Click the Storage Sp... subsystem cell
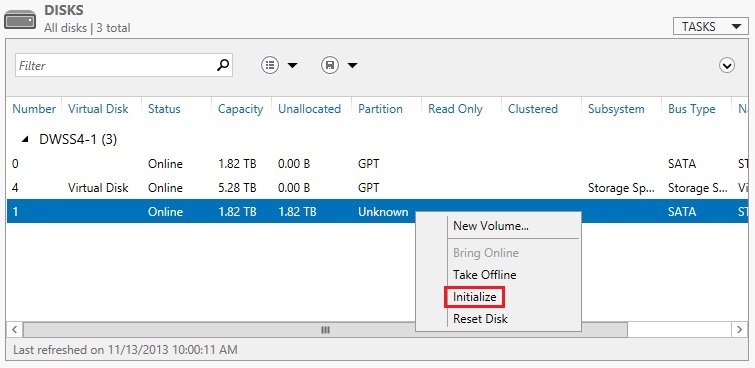Viewport: 755px width, 368px height. [621, 188]
